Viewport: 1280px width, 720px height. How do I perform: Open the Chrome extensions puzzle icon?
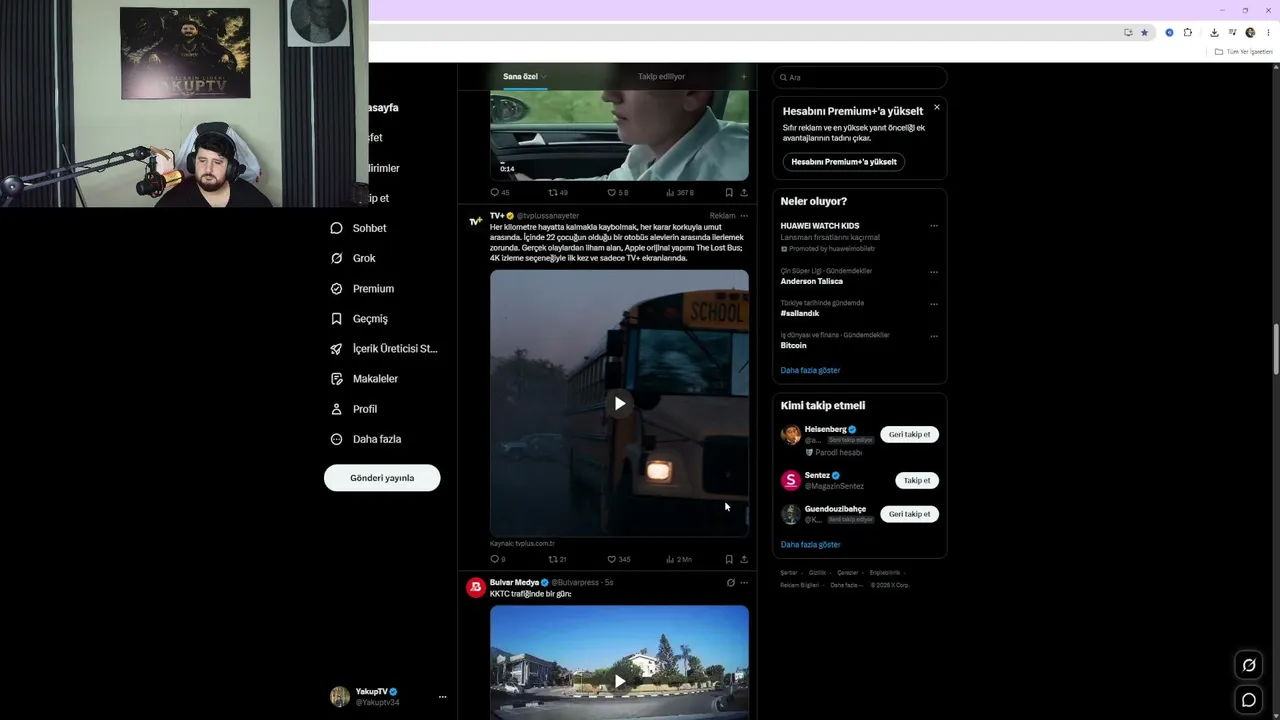click(1188, 32)
